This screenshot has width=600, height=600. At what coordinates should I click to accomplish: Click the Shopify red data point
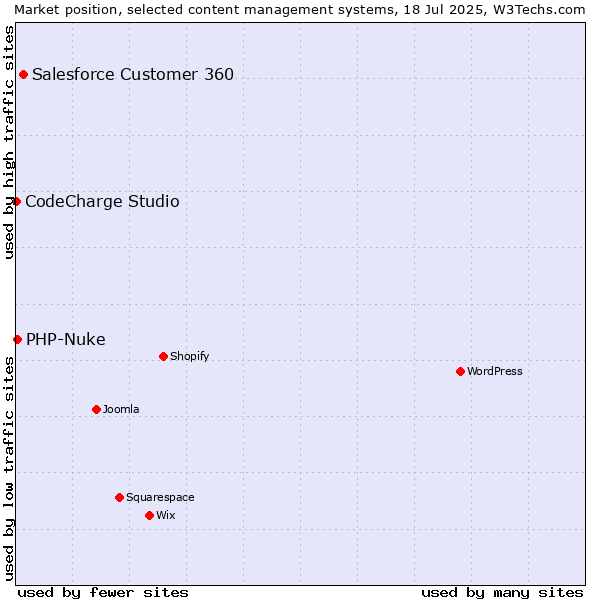163,357
